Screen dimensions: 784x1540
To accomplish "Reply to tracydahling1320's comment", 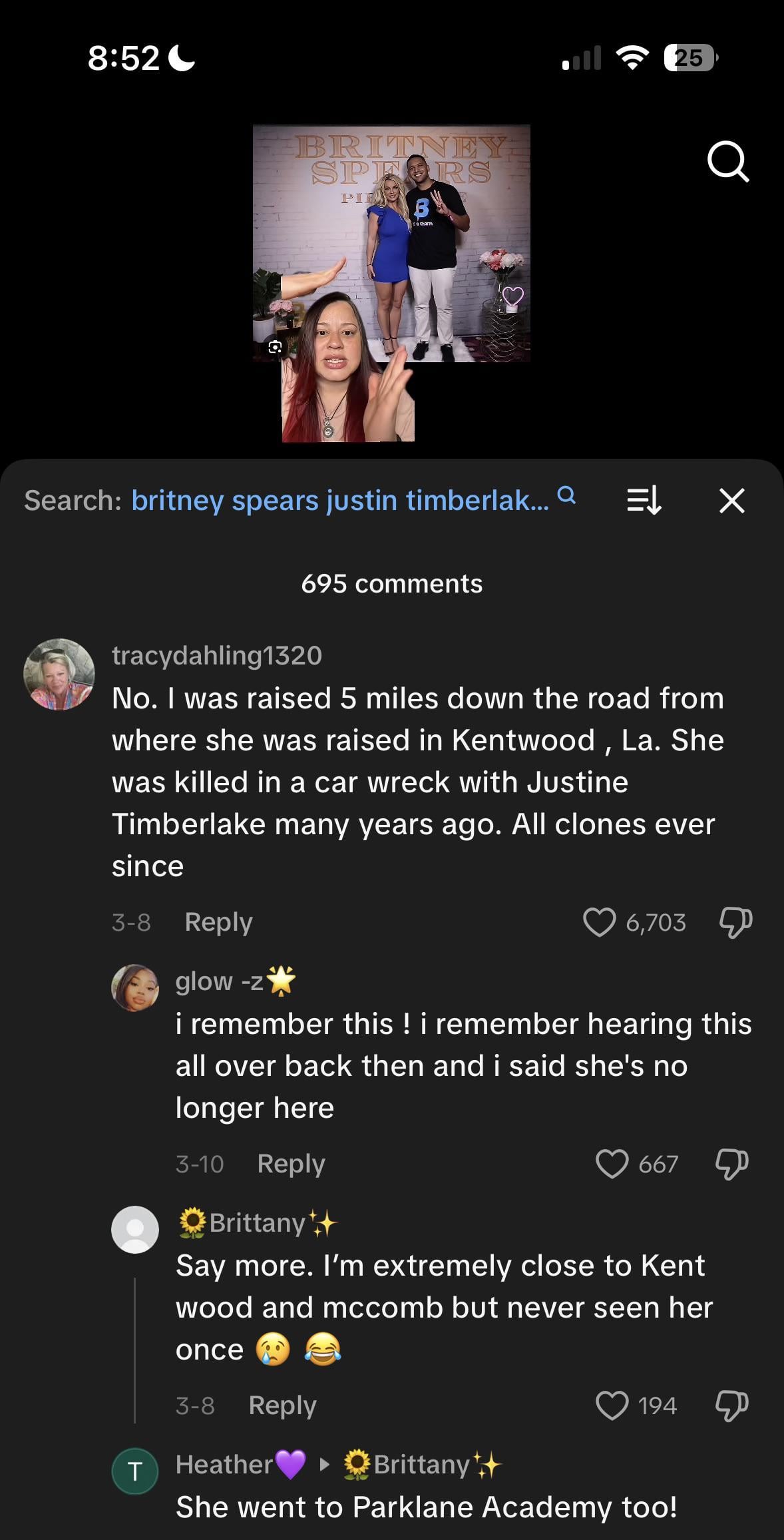I will 218,922.
